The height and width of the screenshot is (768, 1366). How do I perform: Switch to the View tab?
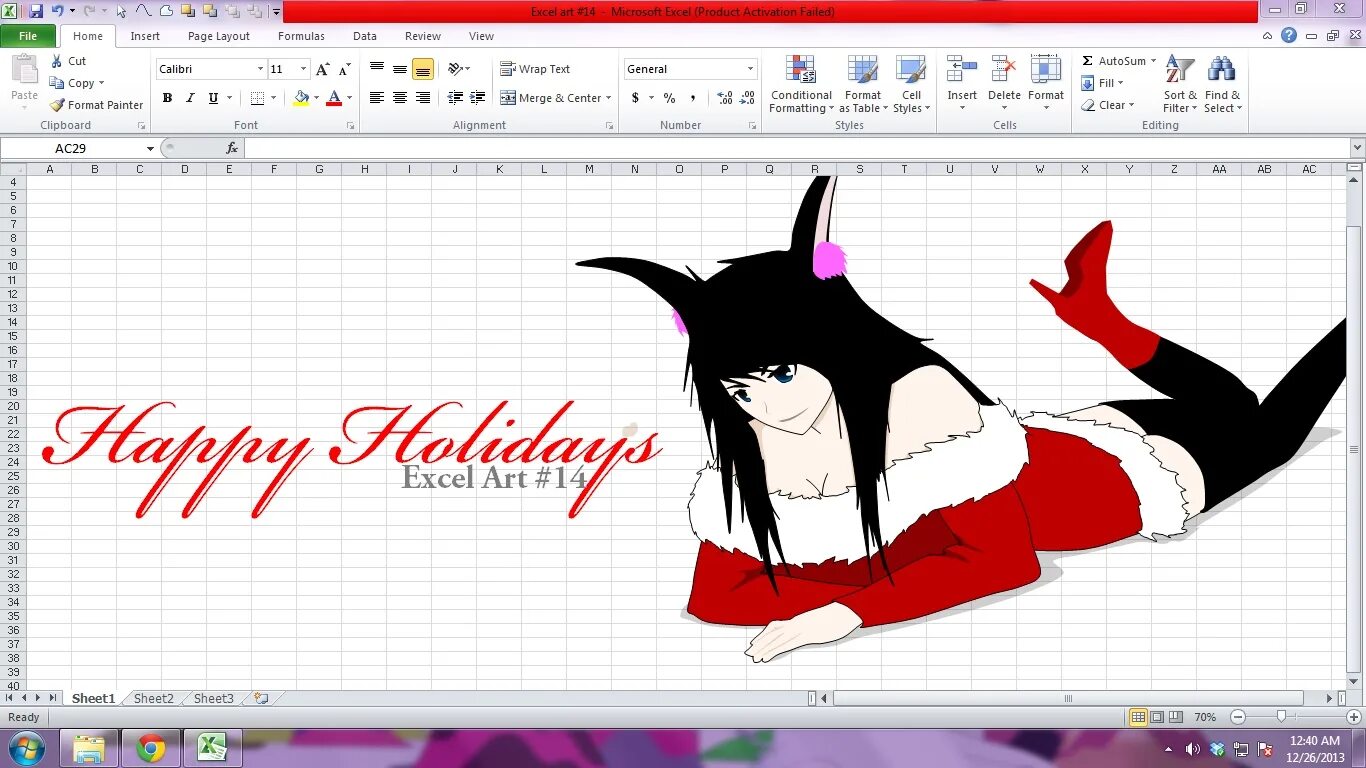tap(481, 36)
